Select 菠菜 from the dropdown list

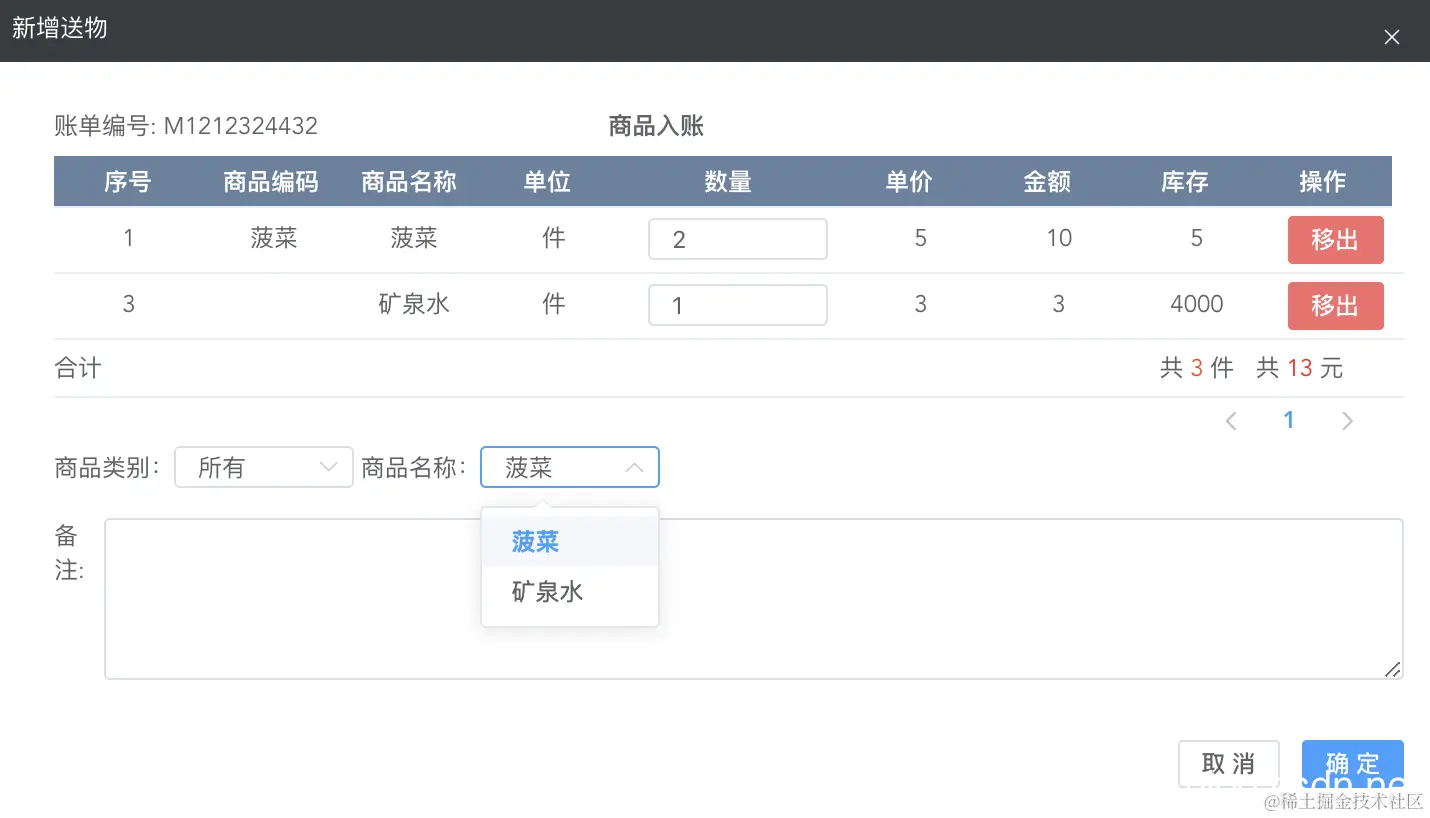tap(534, 541)
